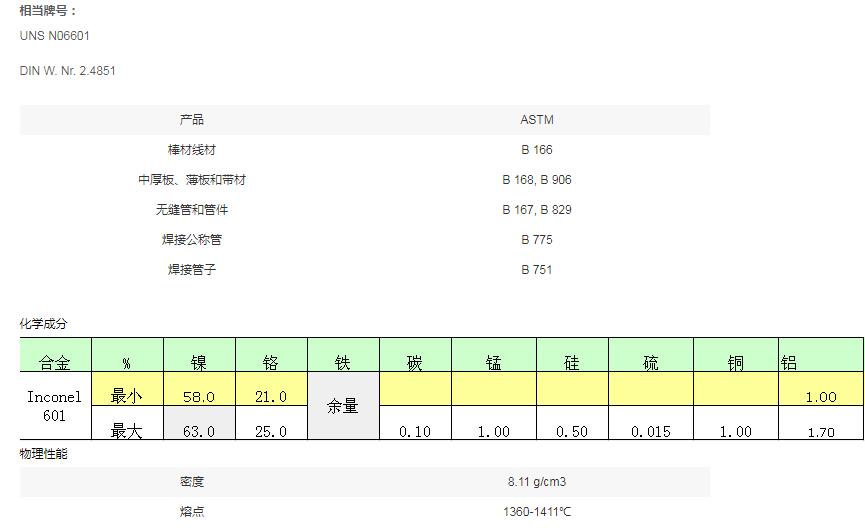
Task: Click the 焊接管子 row label
Action: tap(192, 269)
